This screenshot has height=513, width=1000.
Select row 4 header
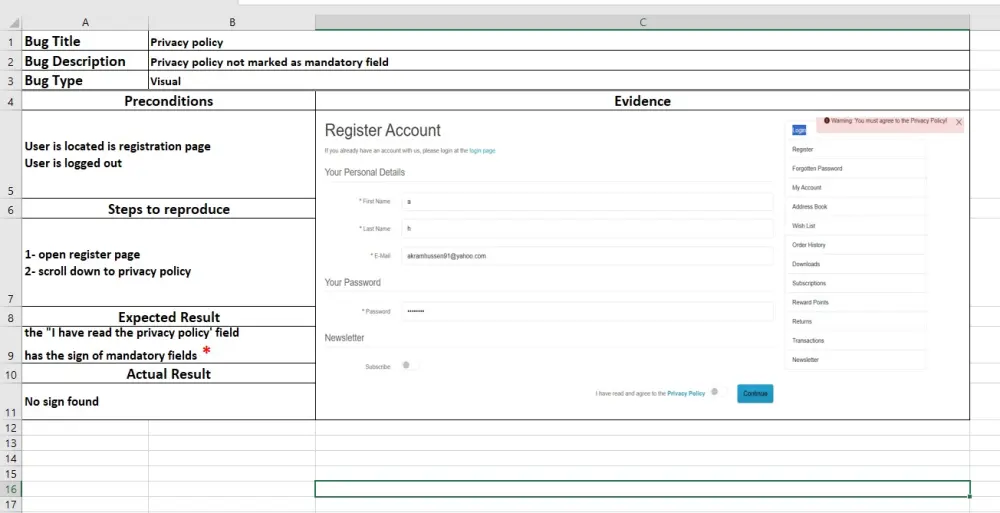click(11, 101)
